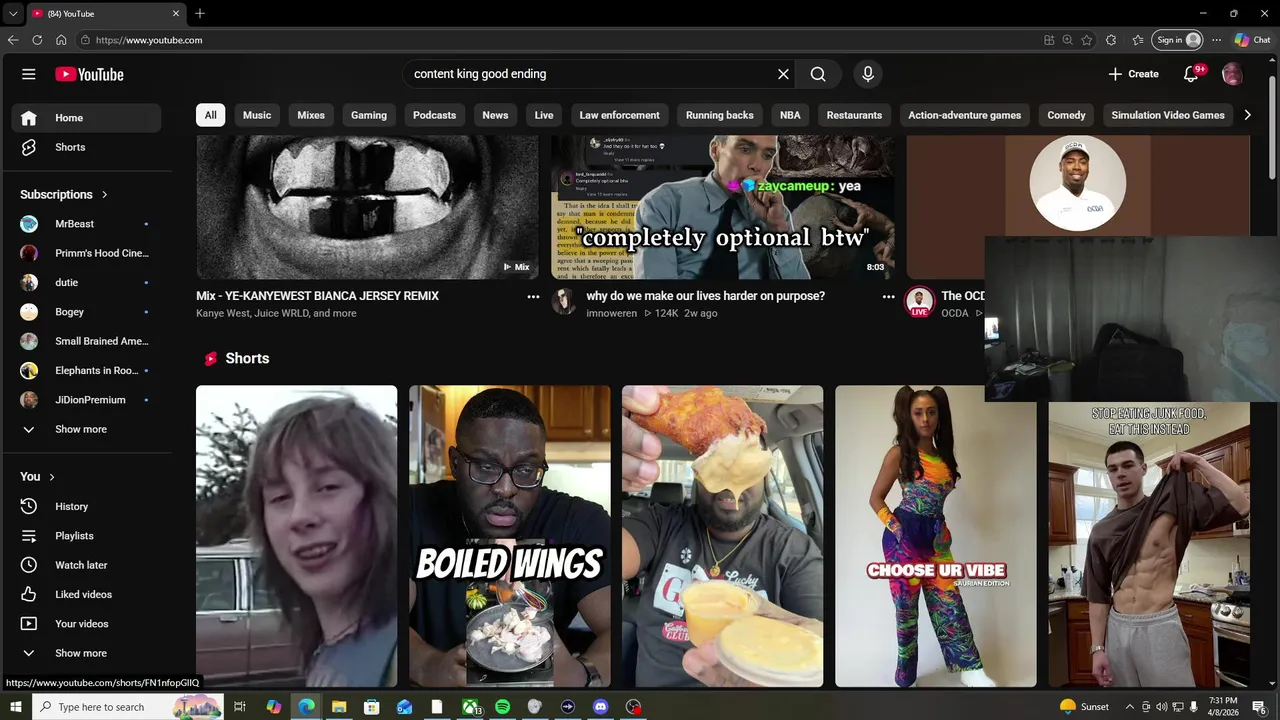This screenshot has height=720, width=1280.
Task: Open the JiDionPremium subscription
Action: point(86,400)
